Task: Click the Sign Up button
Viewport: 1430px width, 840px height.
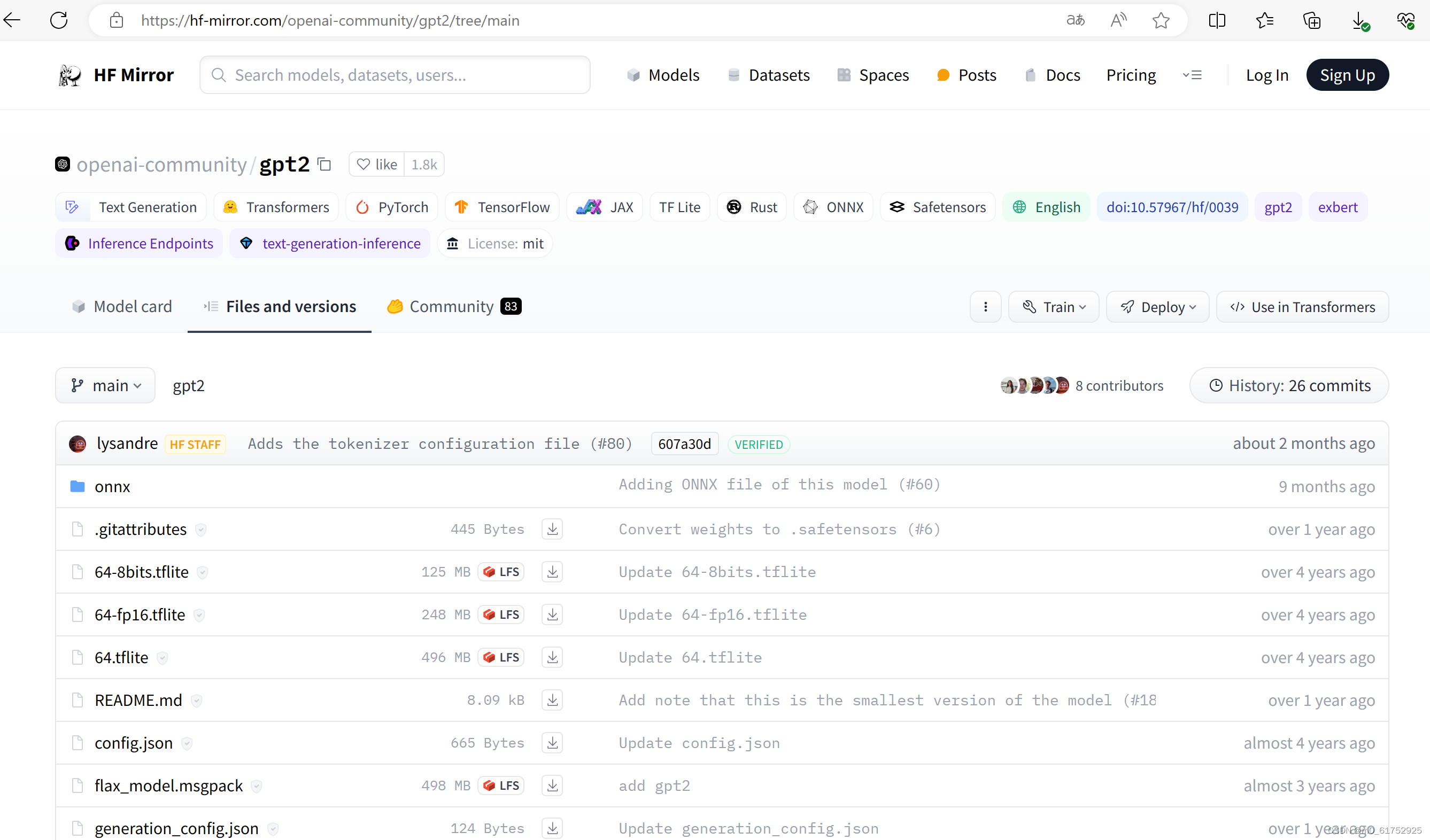Action: click(1347, 75)
